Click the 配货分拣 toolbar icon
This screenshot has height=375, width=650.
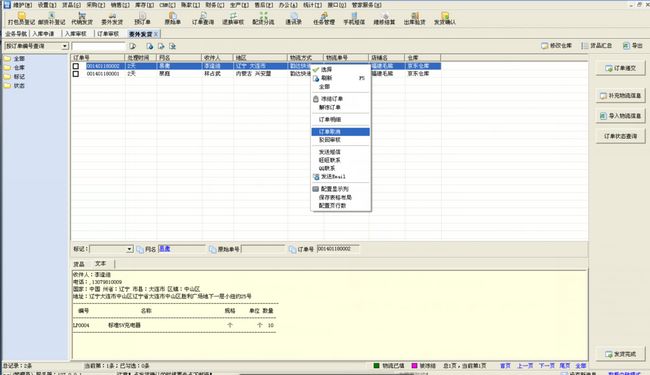[263, 18]
